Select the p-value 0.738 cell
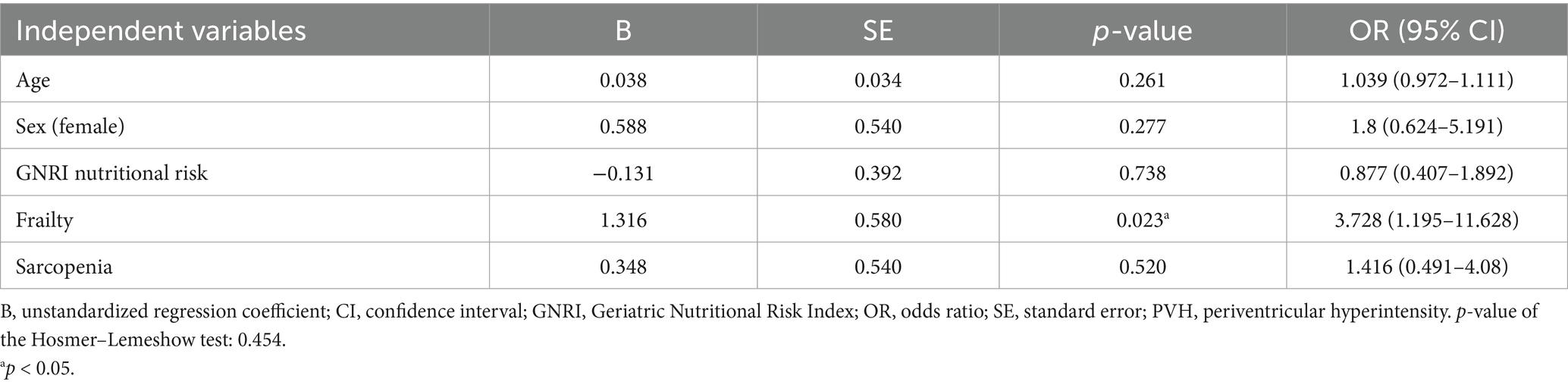The height and width of the screenshot is (385, 1568). pos(1142,173)
